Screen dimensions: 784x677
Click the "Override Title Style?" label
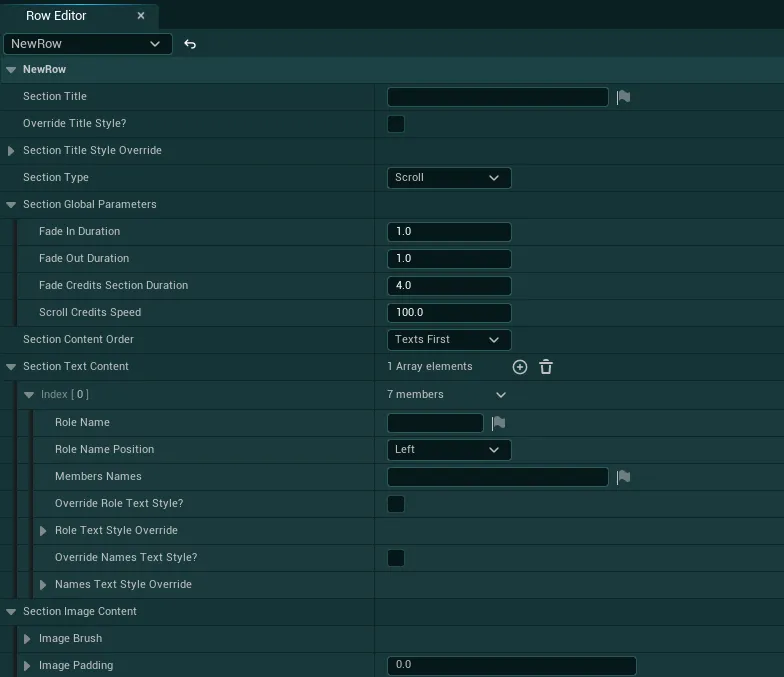(74, 124)
